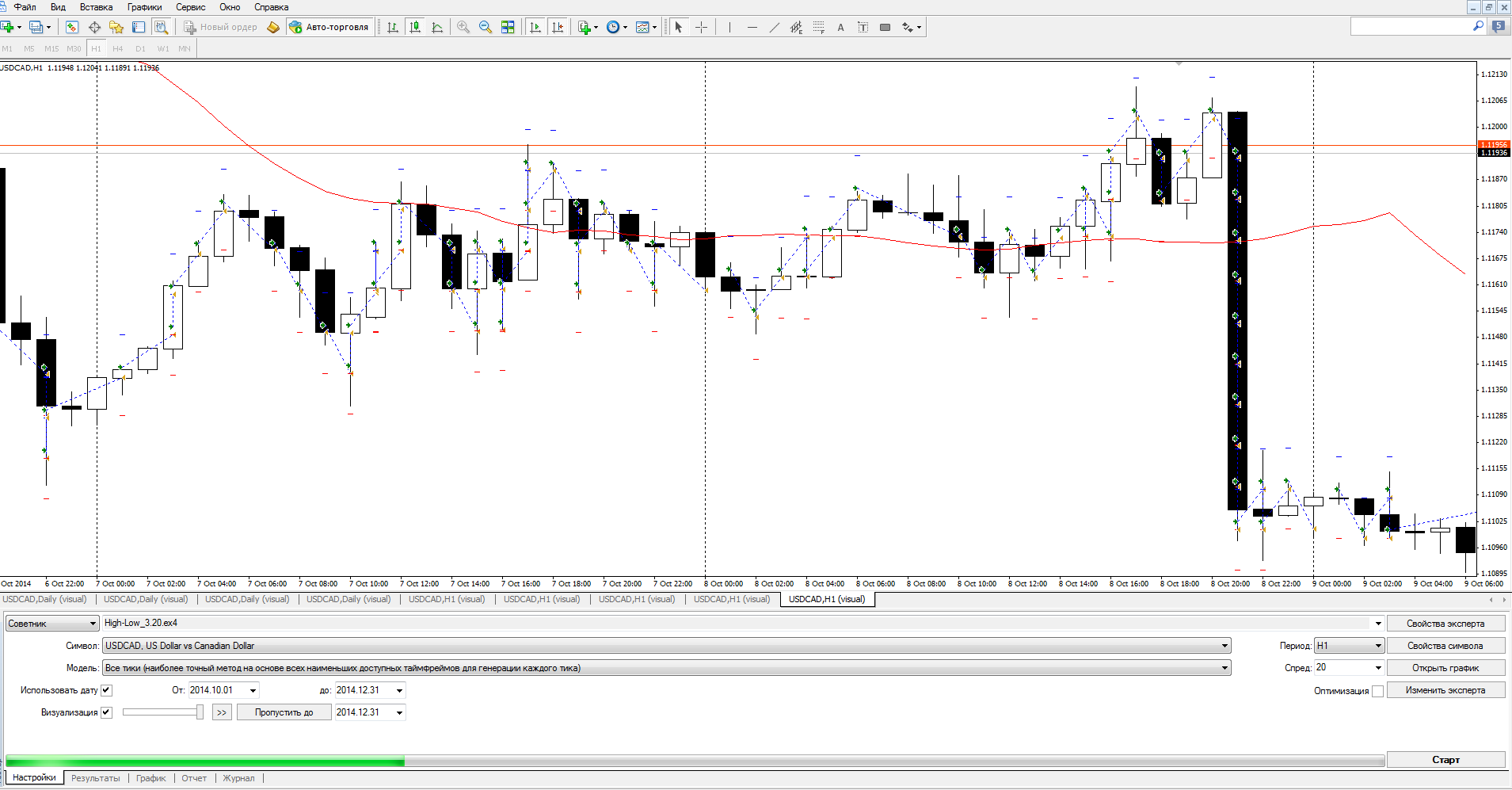Open the От date 2014.10.01 dropdown

[253, 690]
